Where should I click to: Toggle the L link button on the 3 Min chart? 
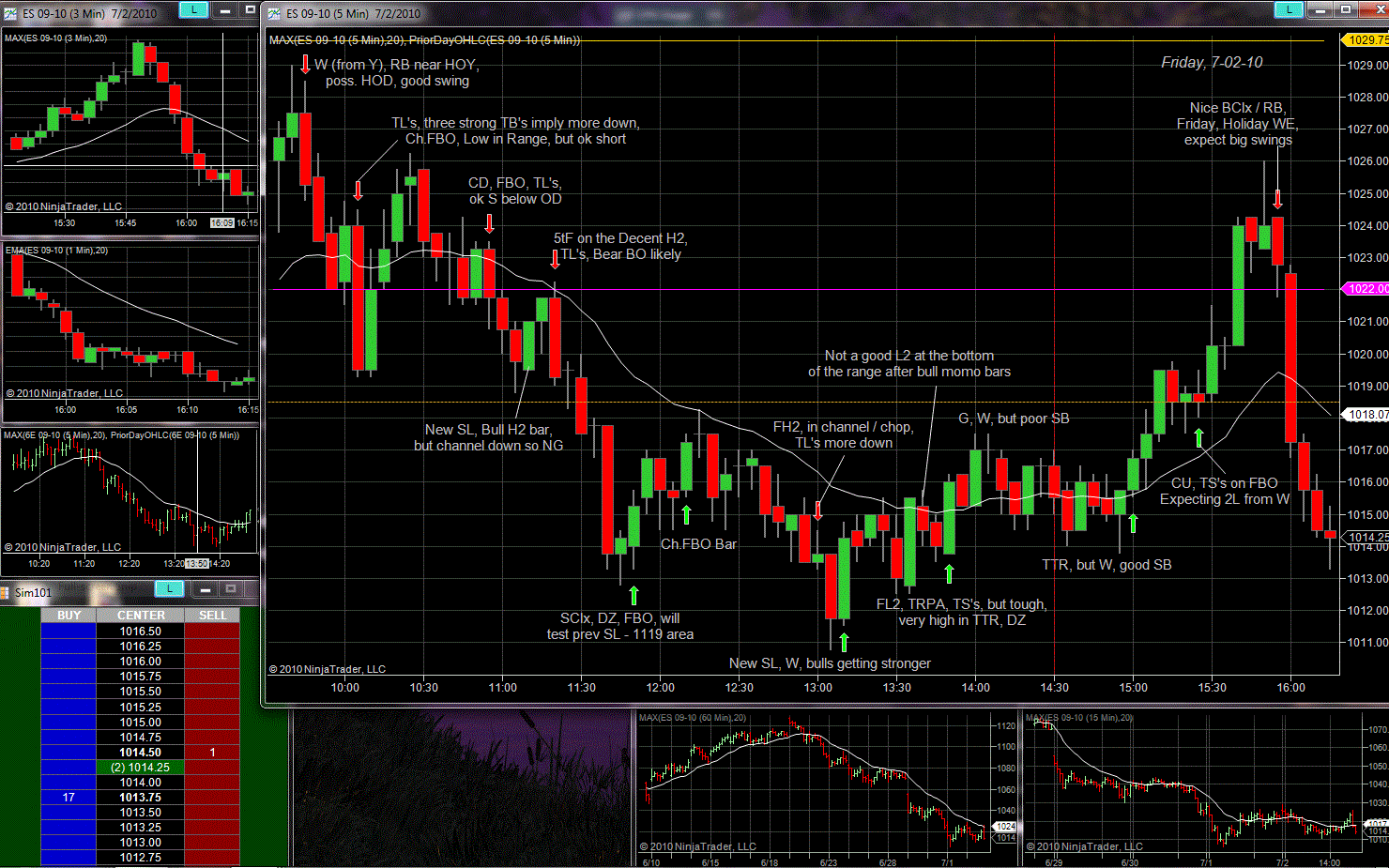[x=193, y=9]
